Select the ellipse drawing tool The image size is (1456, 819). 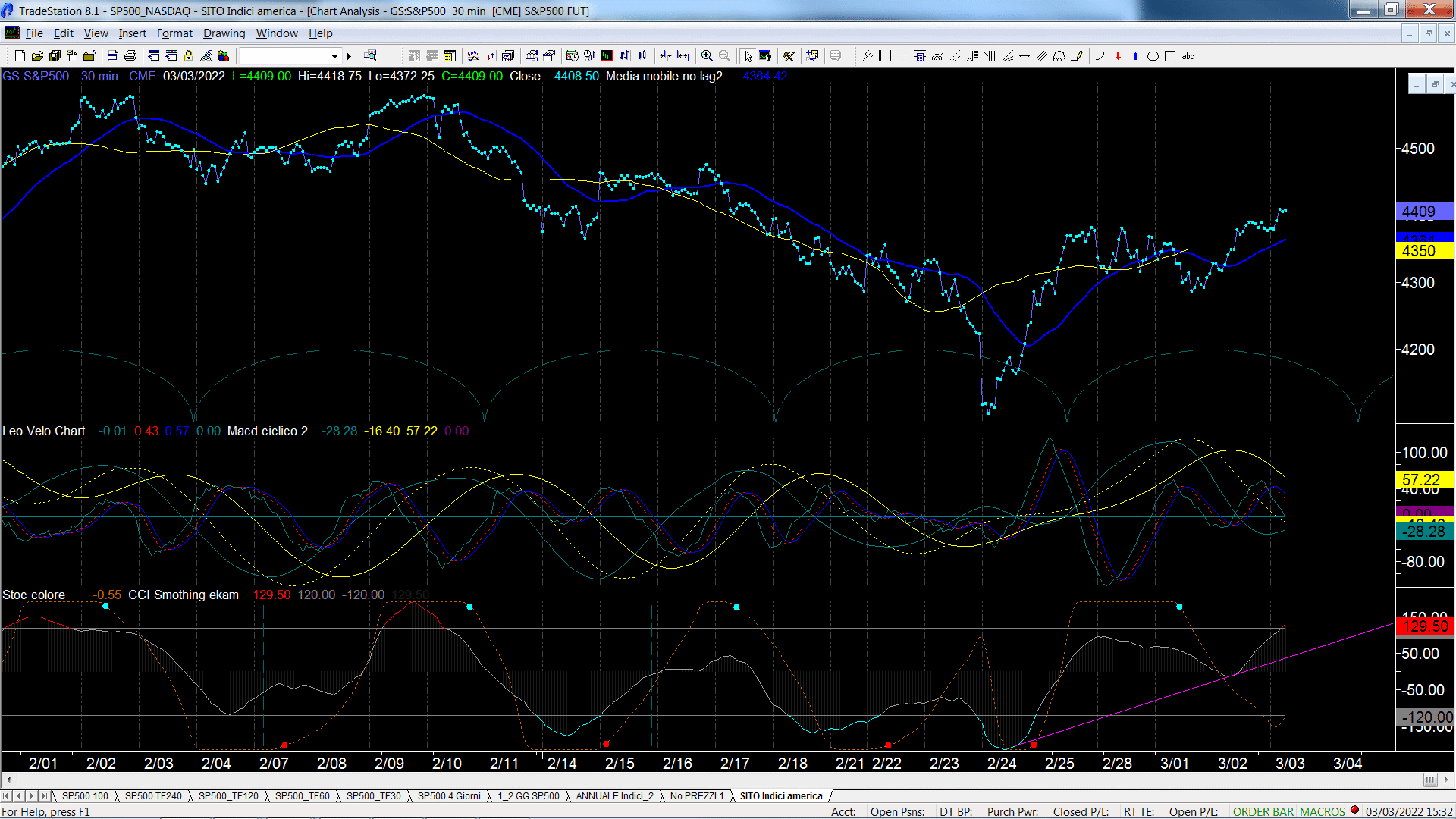click(1153, 56)
